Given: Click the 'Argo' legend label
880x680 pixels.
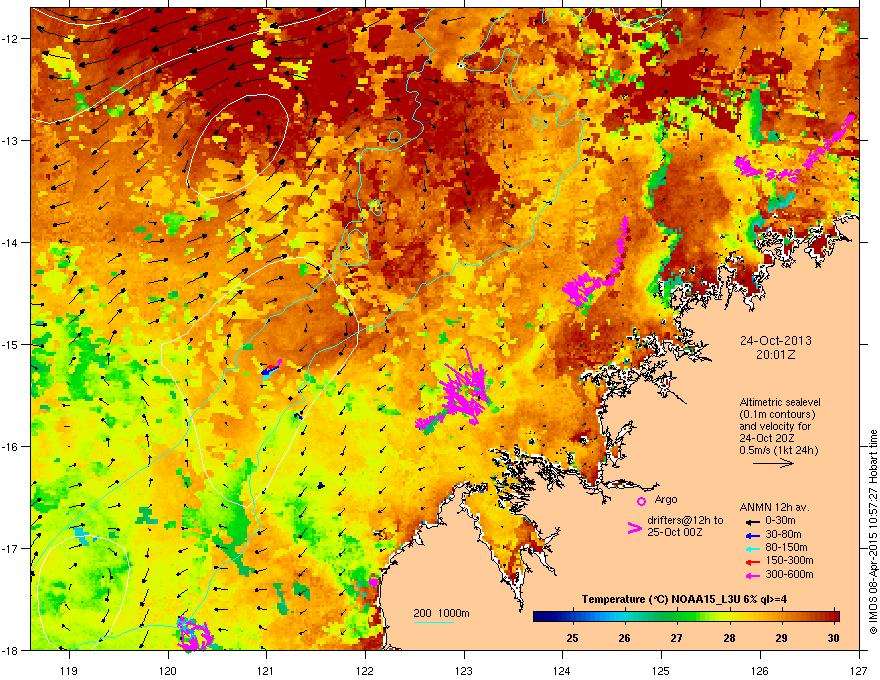Looking at the screenshot, I should [666, 499].
